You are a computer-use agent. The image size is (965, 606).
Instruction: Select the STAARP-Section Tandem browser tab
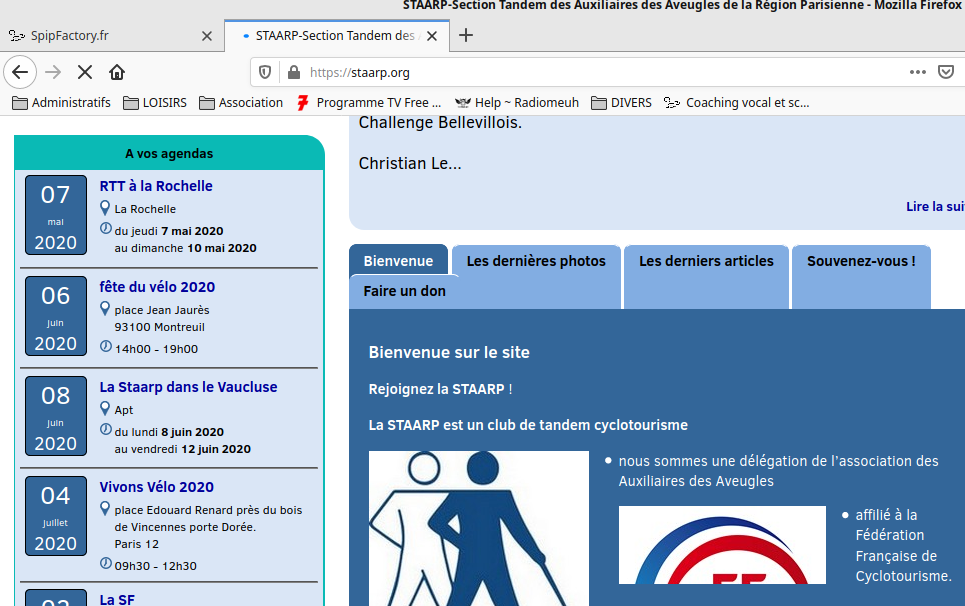[x=337, y=36]
